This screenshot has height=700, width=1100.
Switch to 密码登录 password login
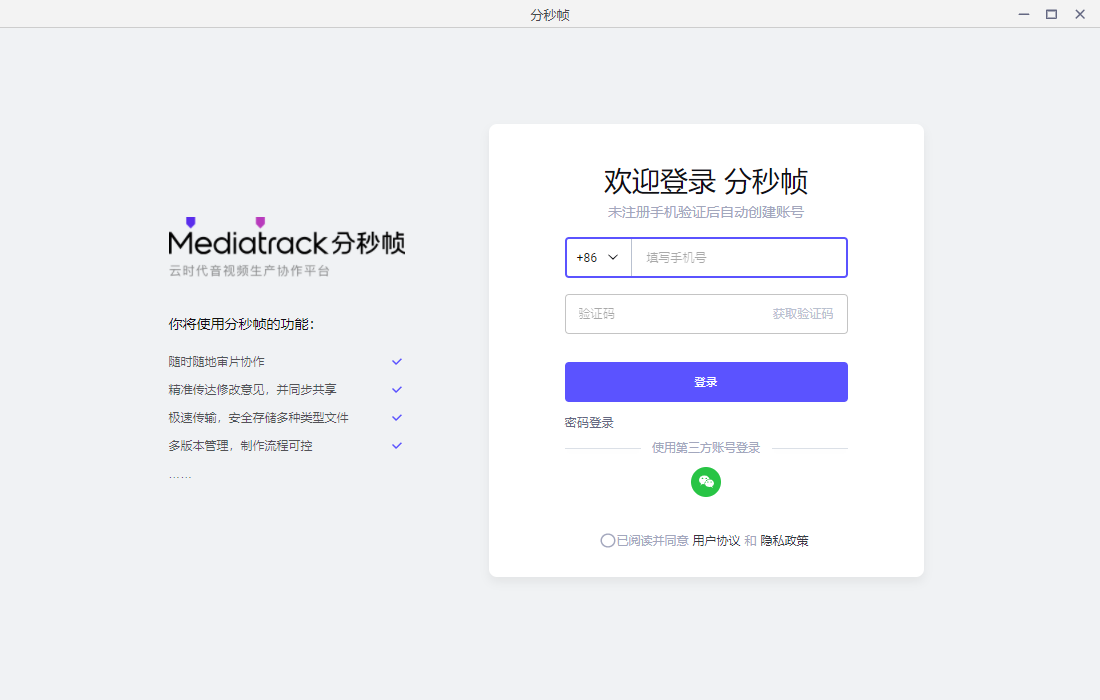[x=589, y=422]
